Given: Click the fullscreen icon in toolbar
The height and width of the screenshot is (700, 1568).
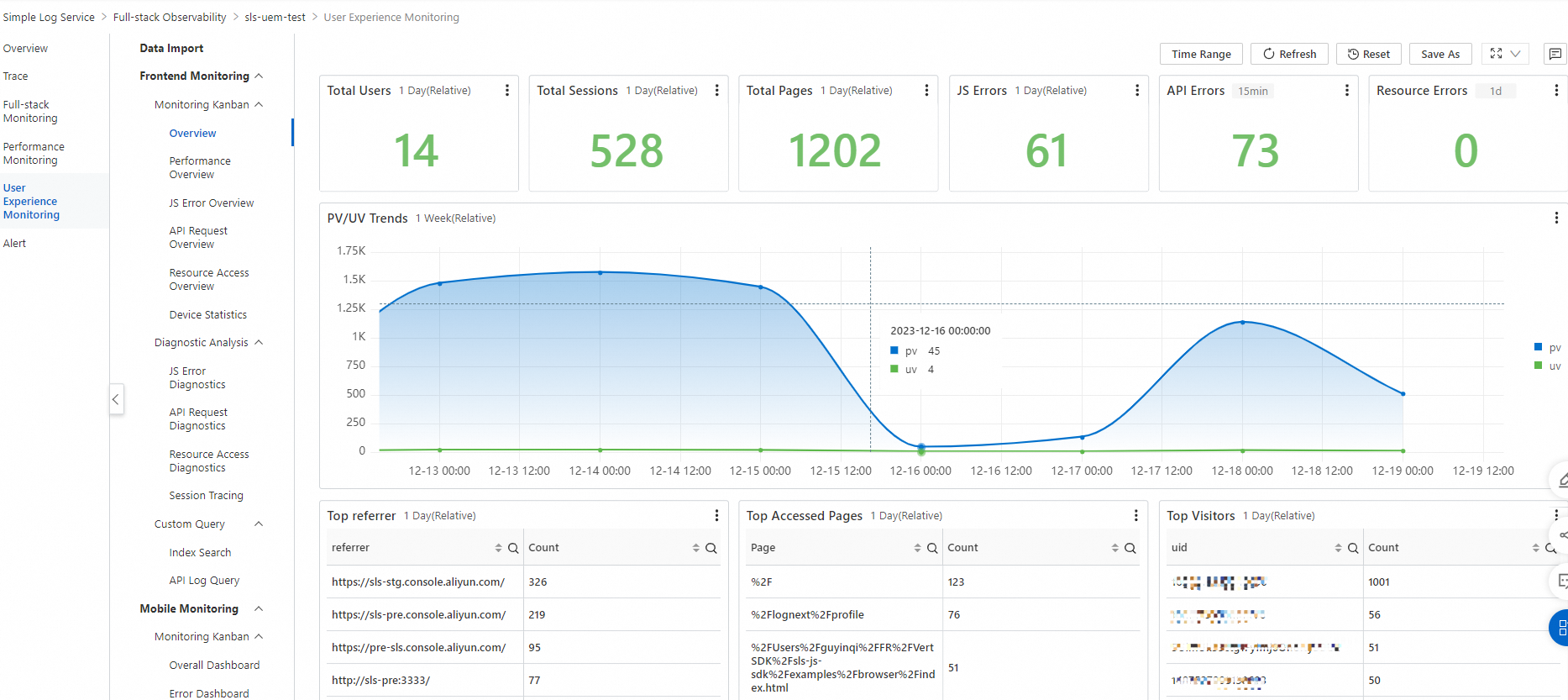Looking at the screenshot, I should tap(1496, 54).
